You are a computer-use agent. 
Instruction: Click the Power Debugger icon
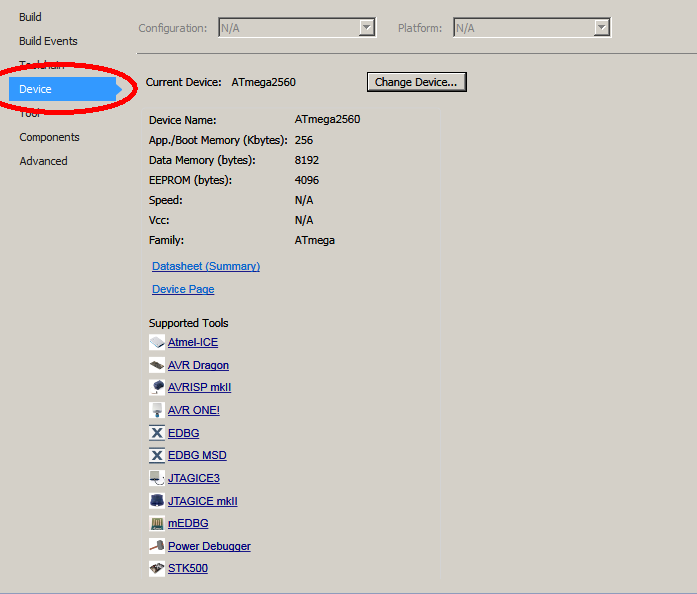point(157,546)
